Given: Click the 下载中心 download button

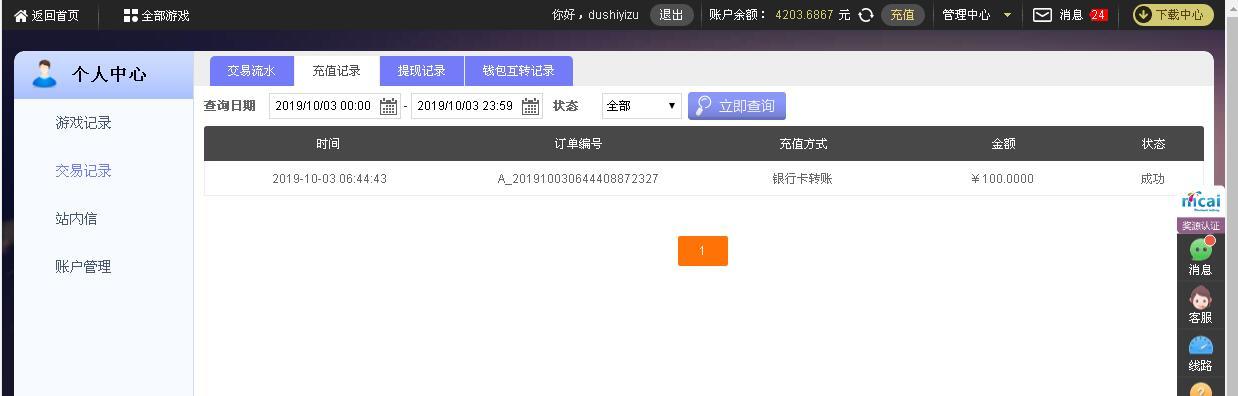Looking at the screenshot, I should [1172, 15].
